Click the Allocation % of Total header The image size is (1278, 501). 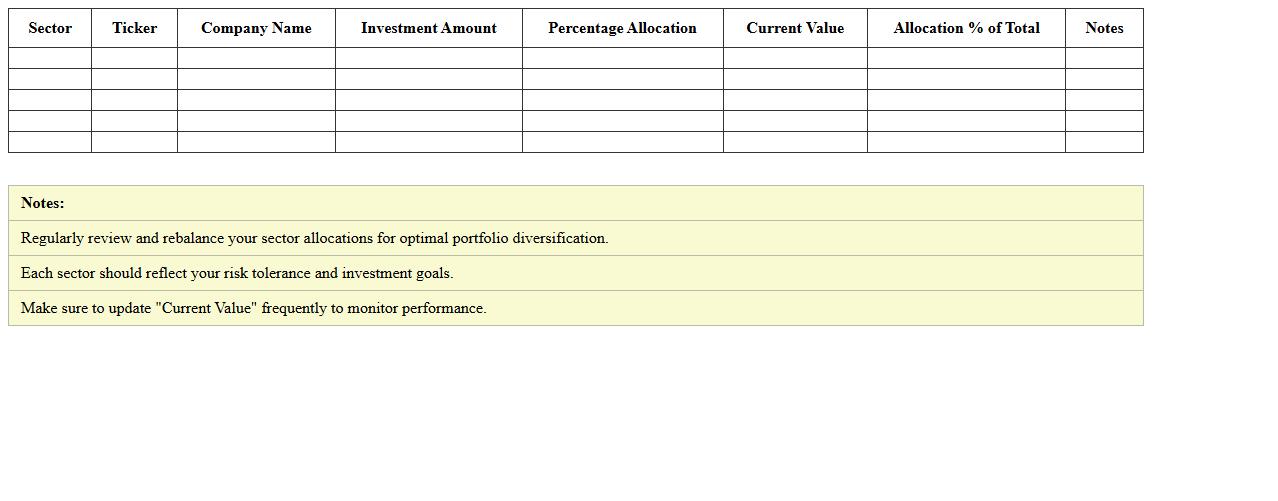click(966, 28)
